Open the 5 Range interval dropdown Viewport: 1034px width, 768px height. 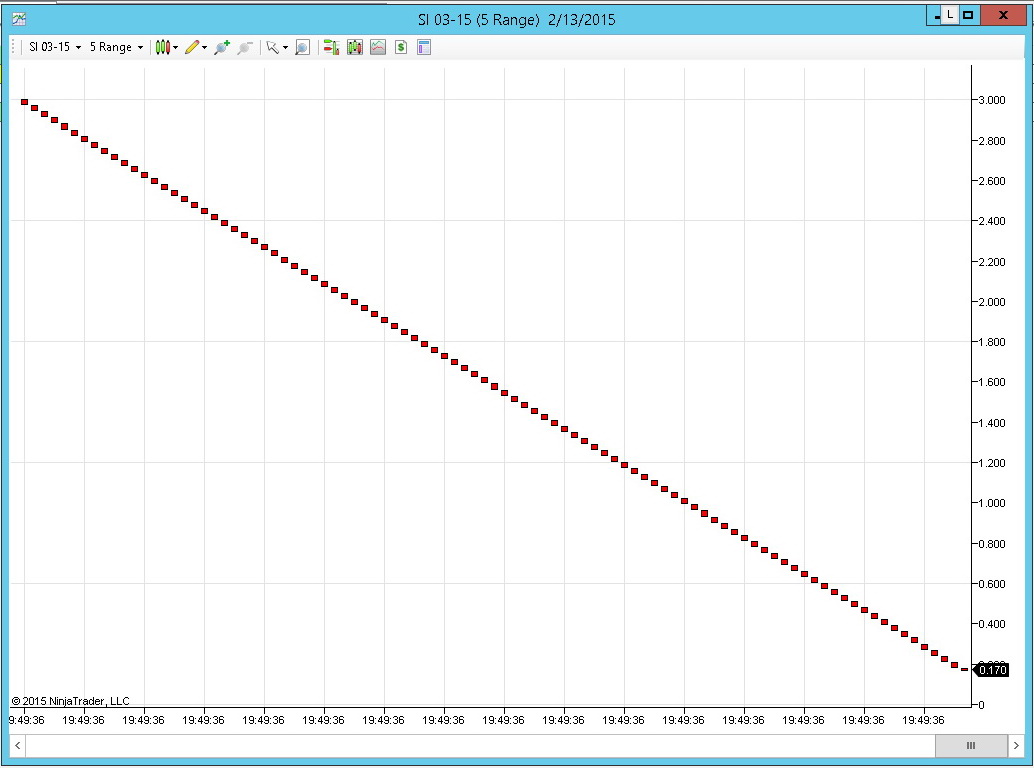point(116,47)
